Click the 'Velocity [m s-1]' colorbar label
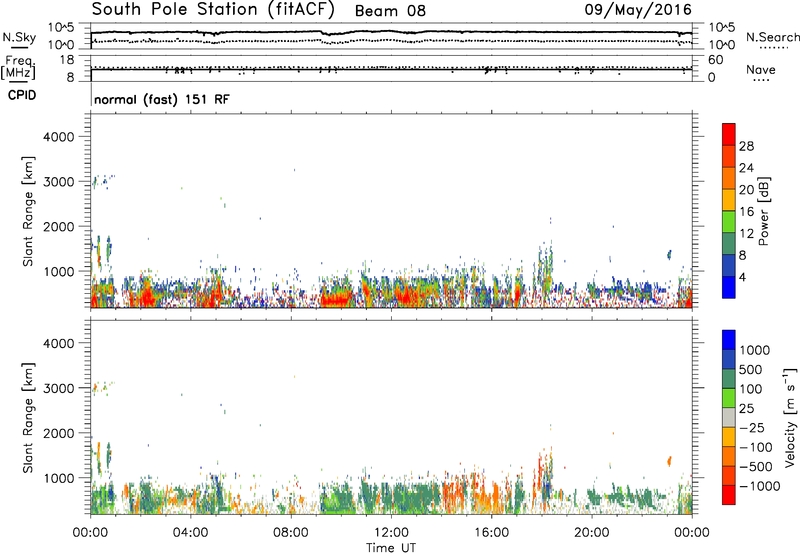 pyautogui.click(x=790, y=418)
